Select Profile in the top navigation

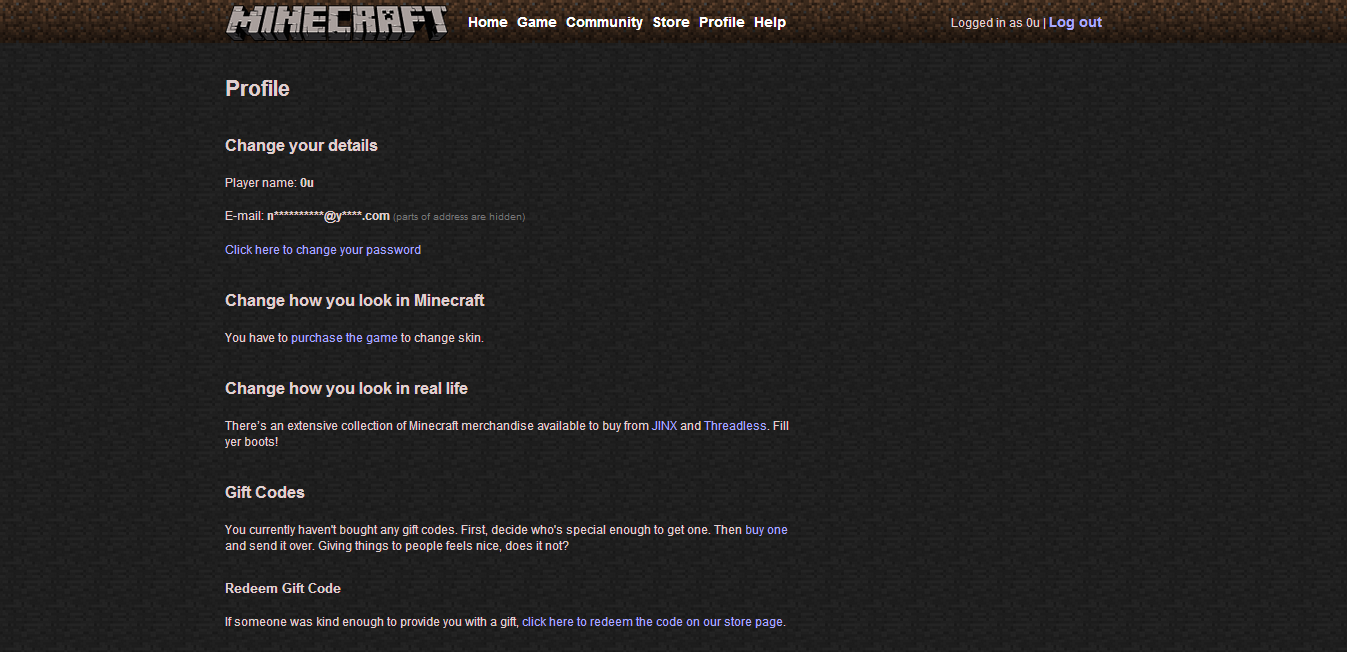coord(722,22)
